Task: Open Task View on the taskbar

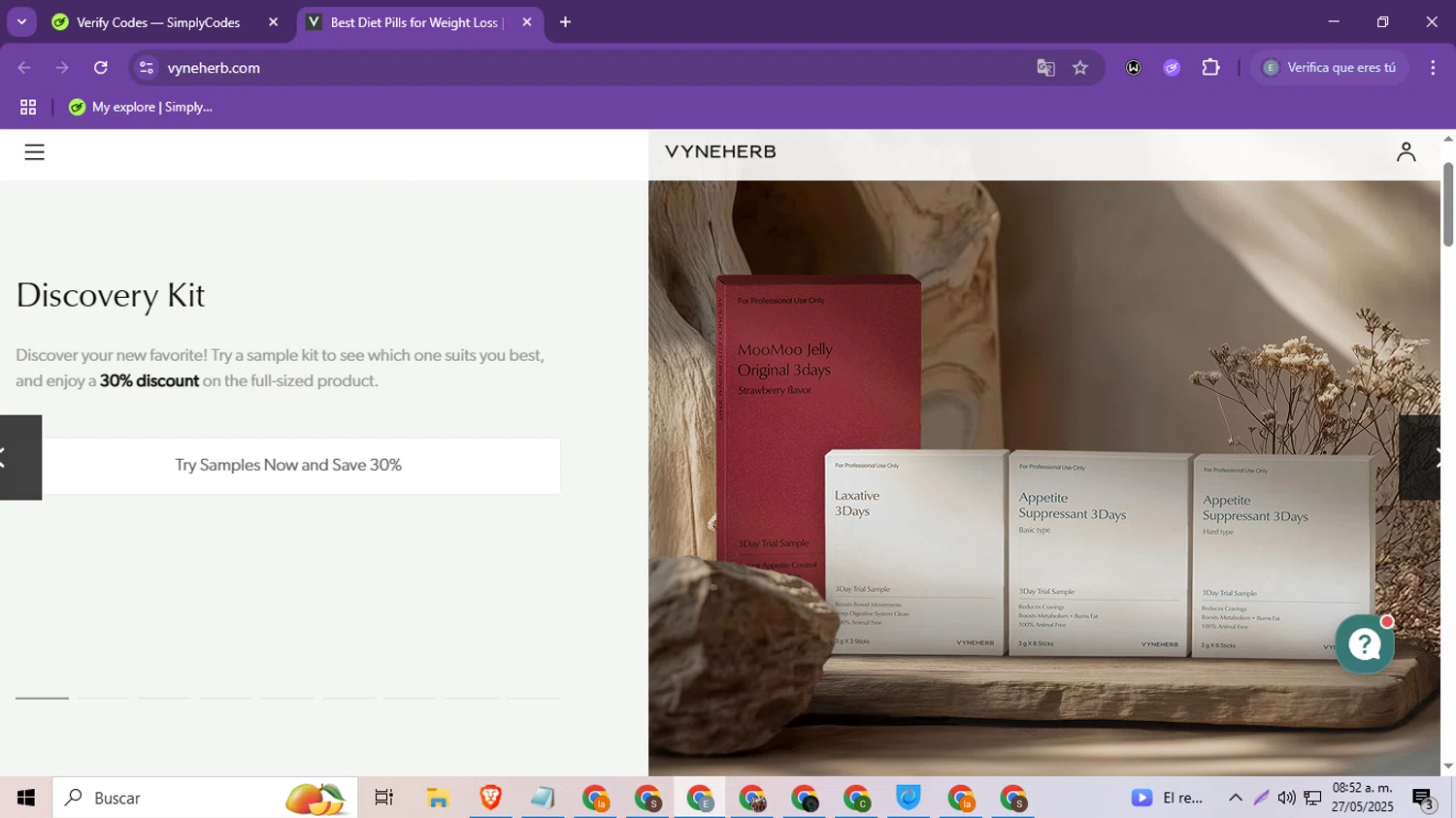Action: pyautogui.click(x=384, y=798)
